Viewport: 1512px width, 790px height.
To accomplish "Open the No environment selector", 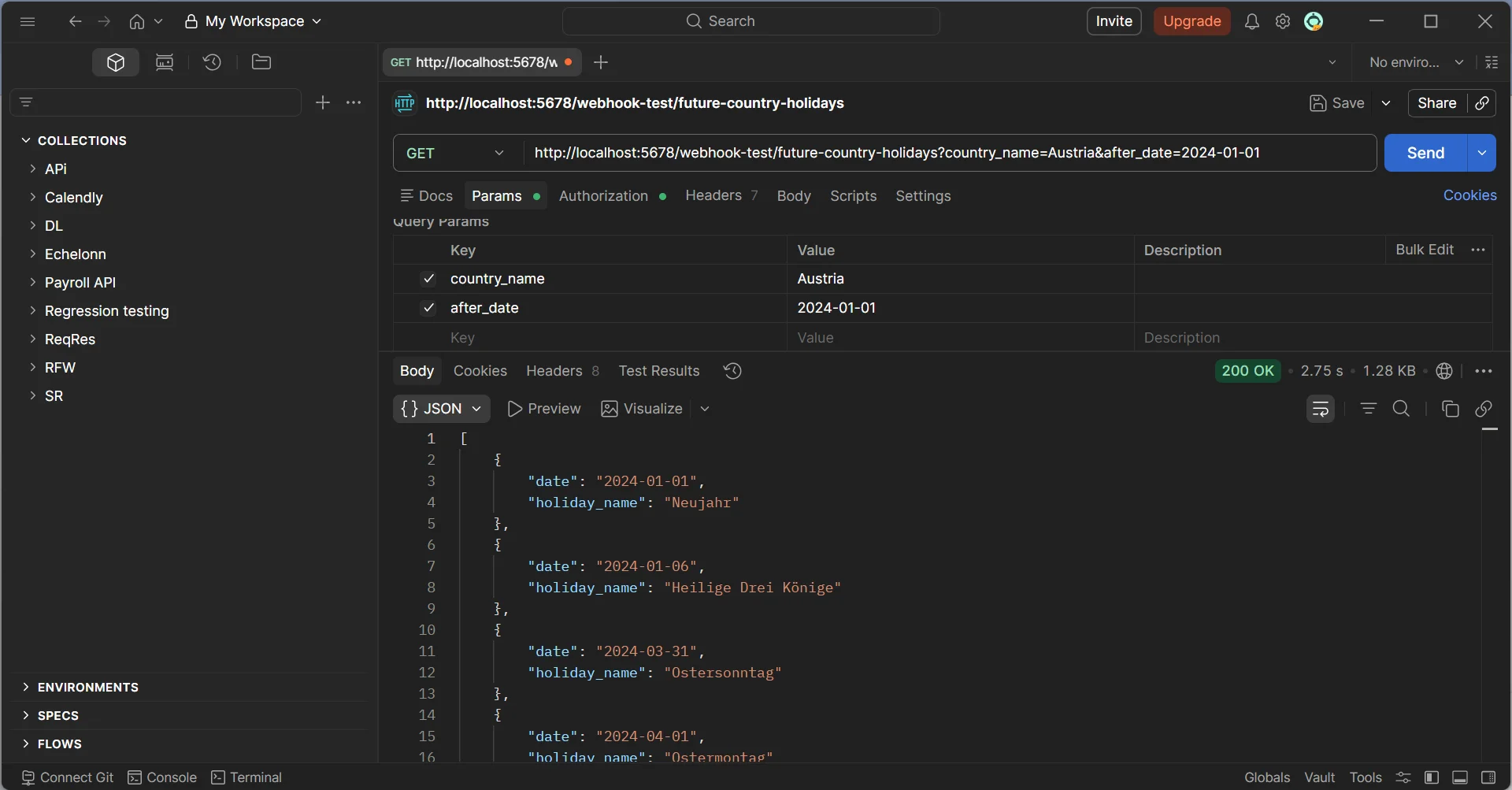I will (1416, 62).
